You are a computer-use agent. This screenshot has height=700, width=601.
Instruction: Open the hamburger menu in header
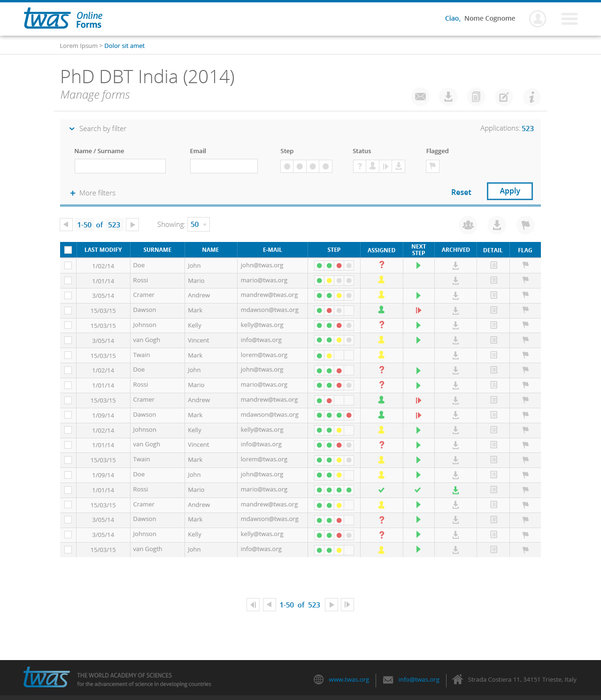569,19
